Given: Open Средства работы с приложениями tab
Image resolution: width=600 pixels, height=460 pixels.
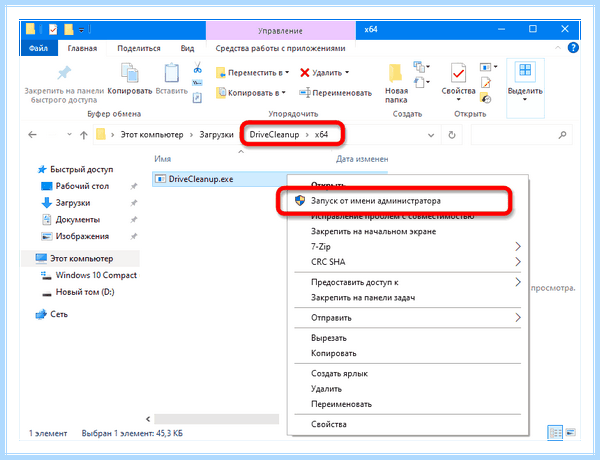Looking at the screenshot, I should 280,48.
